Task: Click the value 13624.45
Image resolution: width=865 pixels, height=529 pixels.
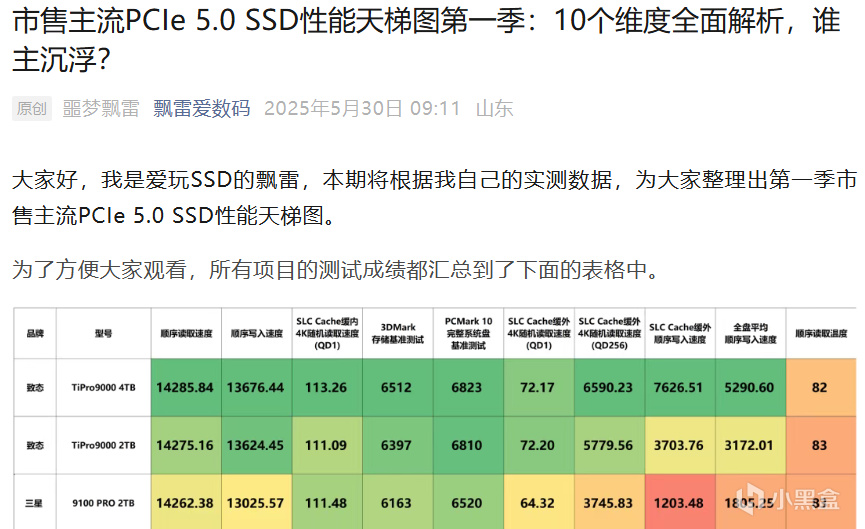Action: [x=255, y=445]
